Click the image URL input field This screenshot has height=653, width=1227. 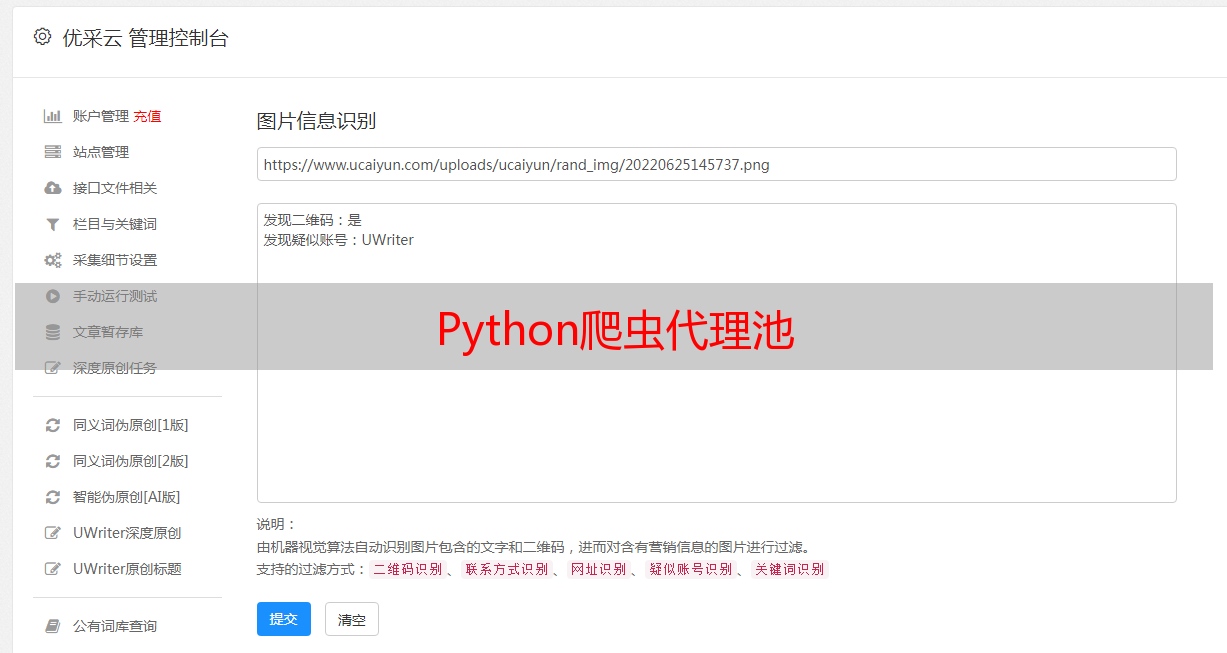pyautogui.click(x=716, y=164)
